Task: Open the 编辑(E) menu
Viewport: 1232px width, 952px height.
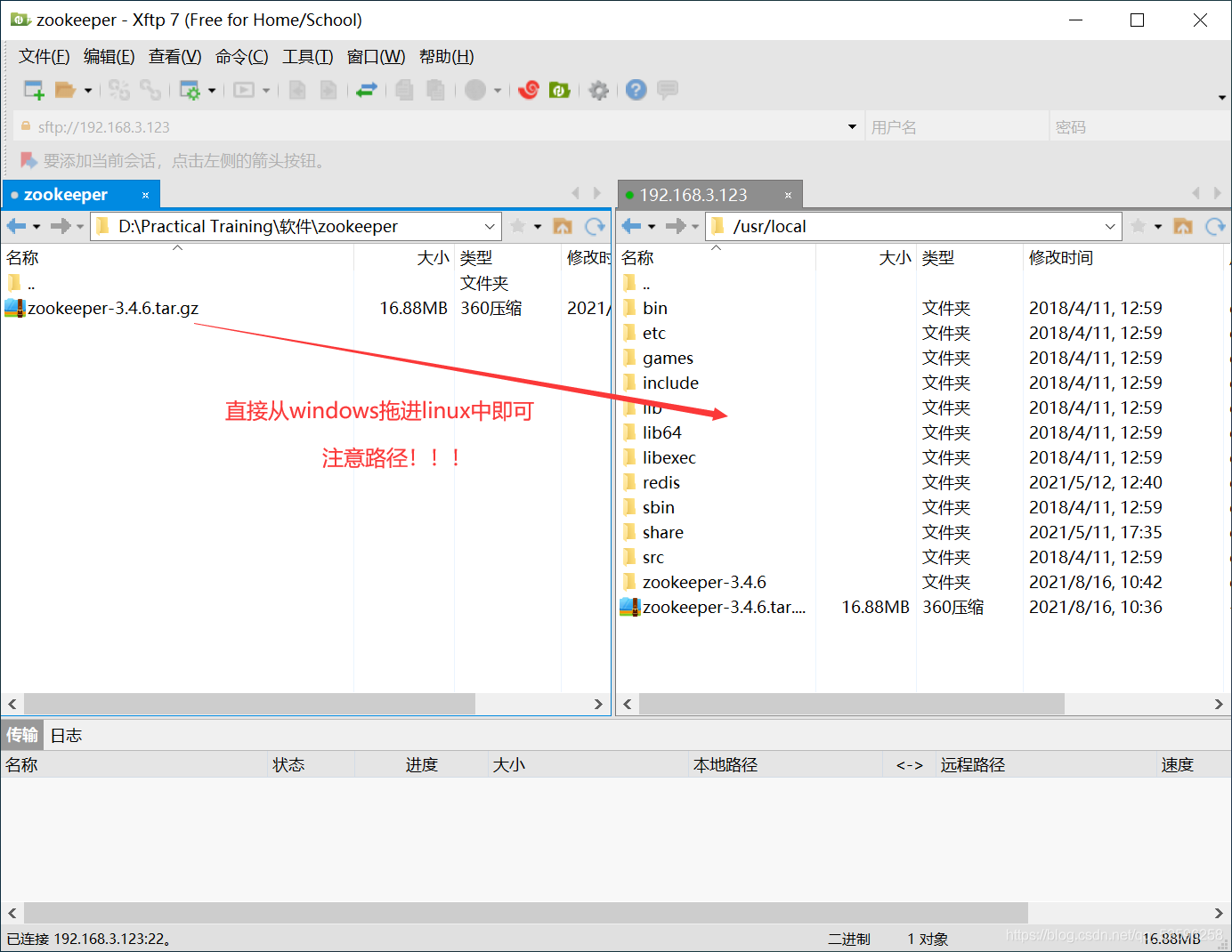Action: click(109, 57)
